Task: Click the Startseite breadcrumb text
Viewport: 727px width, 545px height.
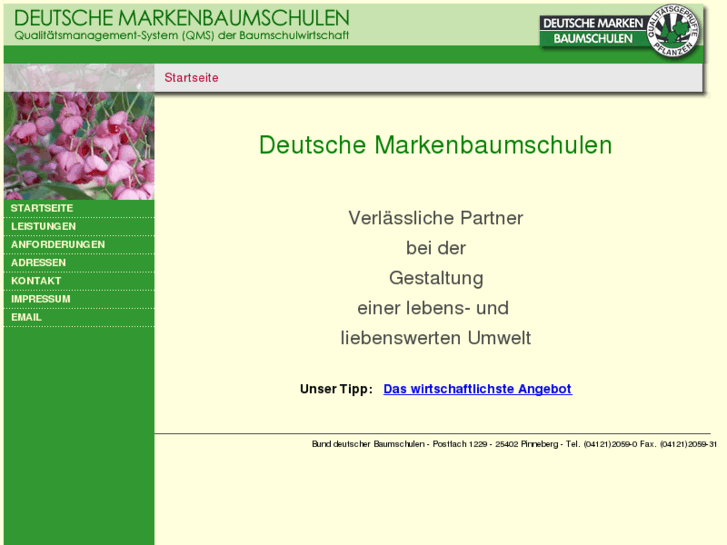Action: coord(191,77)
